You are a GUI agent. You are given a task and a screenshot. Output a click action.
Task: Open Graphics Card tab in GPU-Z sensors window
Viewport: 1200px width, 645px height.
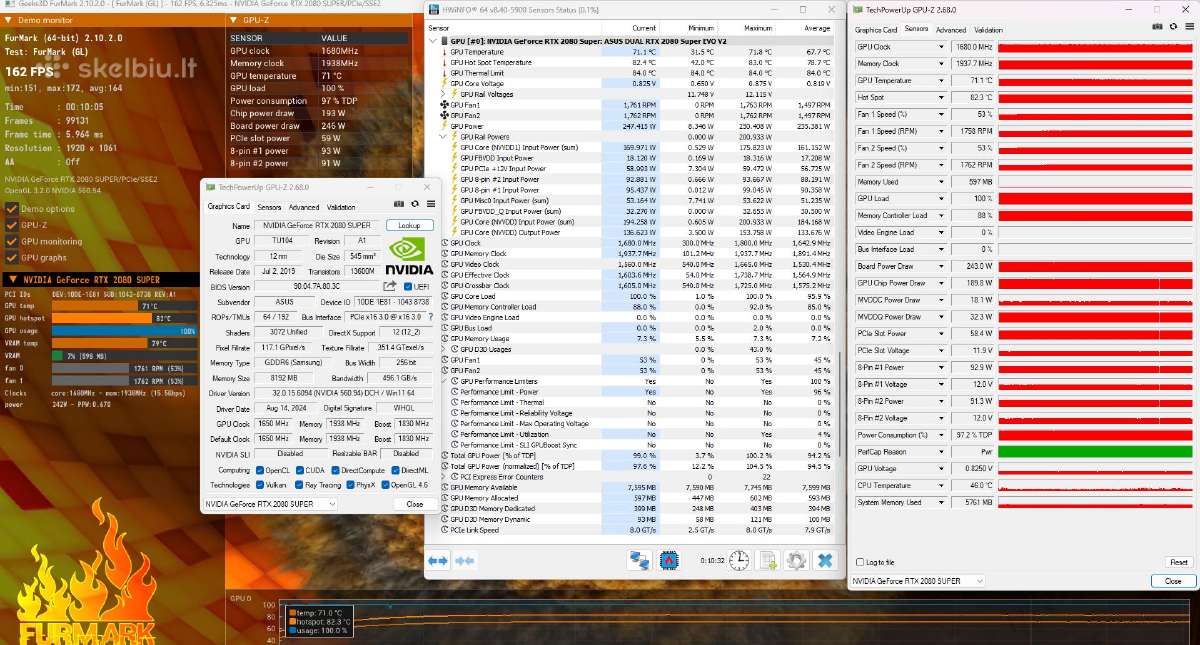point(876,30)
